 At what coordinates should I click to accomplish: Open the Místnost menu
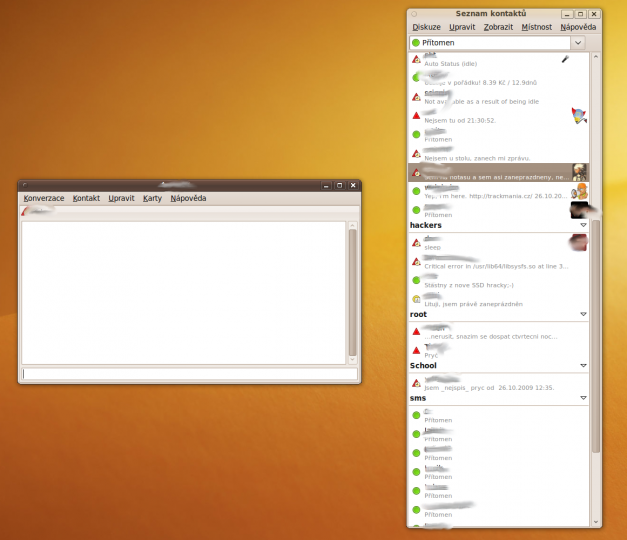tap(537, 27)
